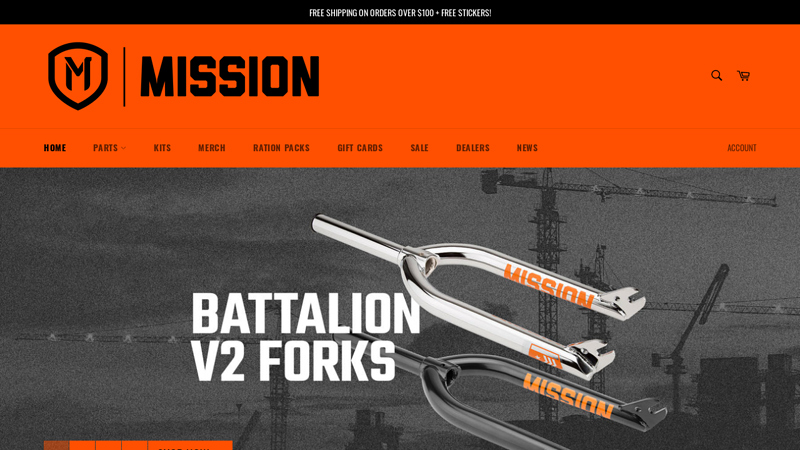Click the Mission shield logo

coord(78,76)
